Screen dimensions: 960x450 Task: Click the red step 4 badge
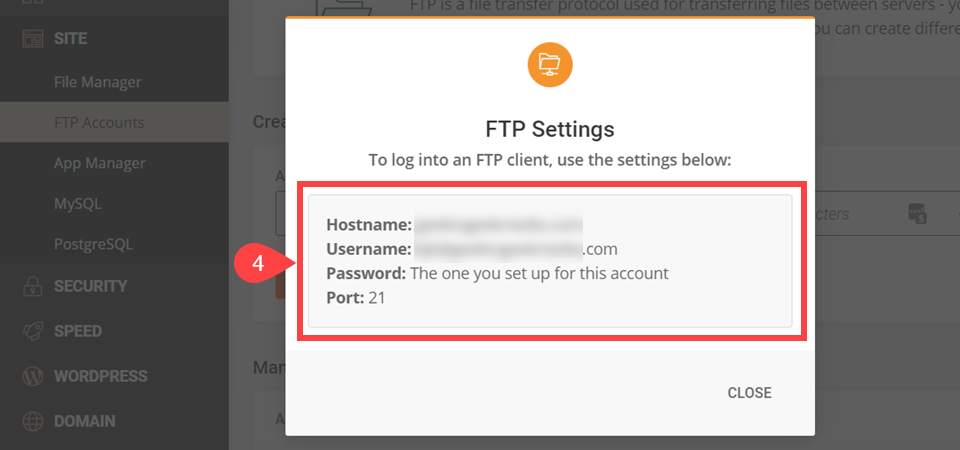pos(257,267)
